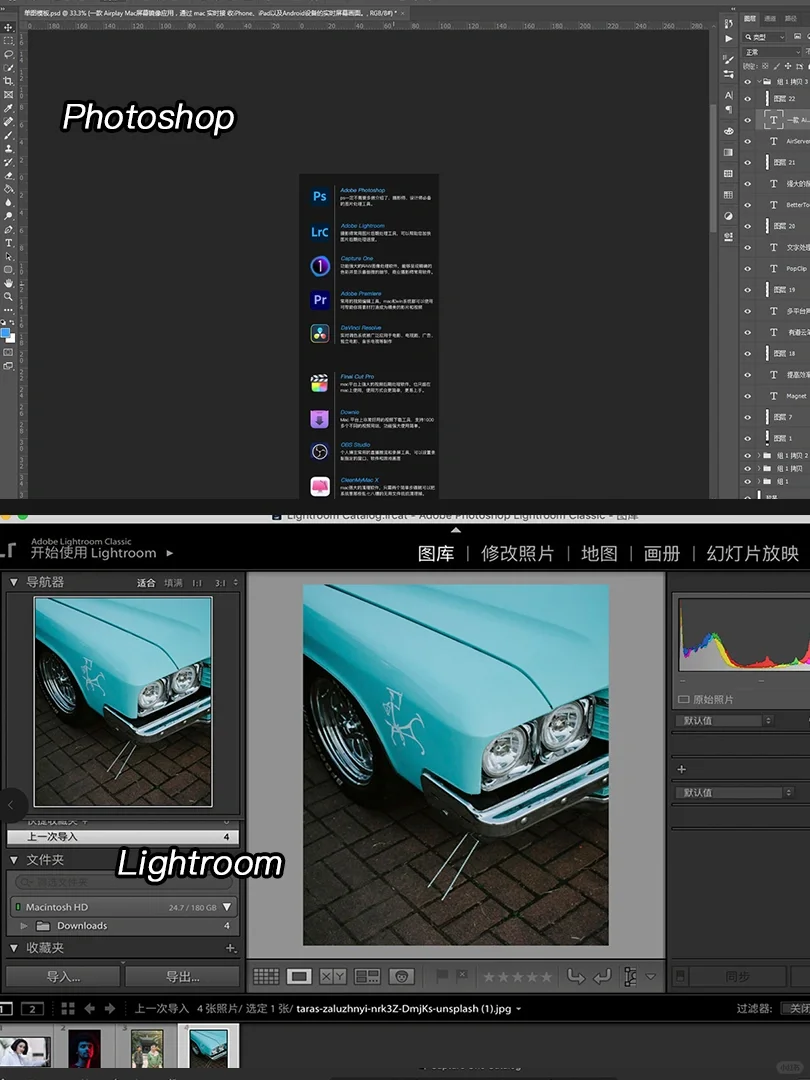
Task: Select the Brush tool in Photoshop
Action: 8,135
